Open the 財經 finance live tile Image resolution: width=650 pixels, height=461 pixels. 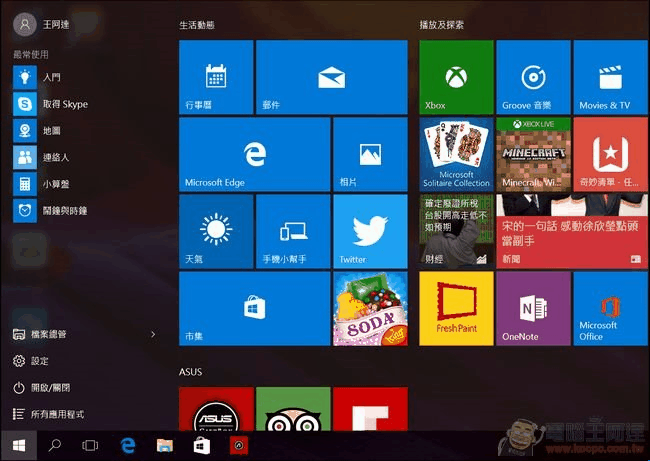[456, 231]
